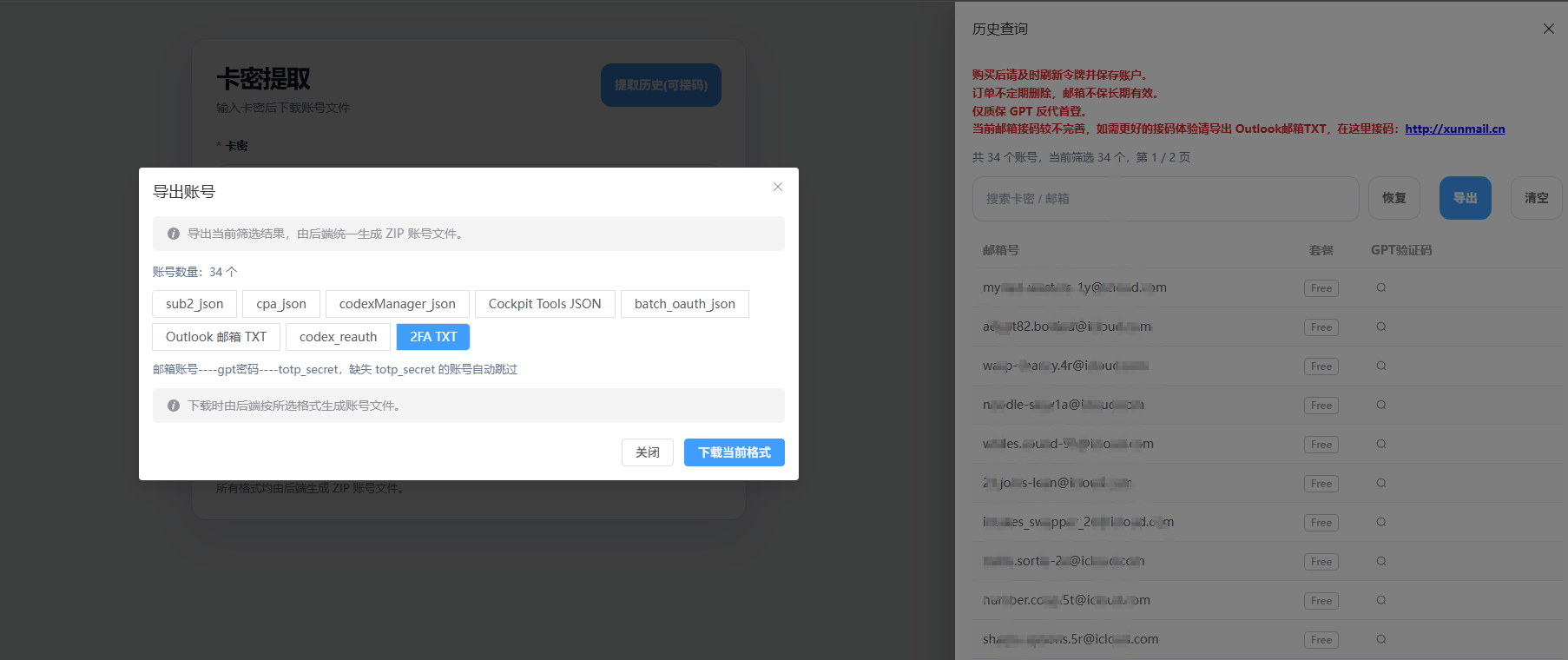
Task: Click search icon for .sort…-2 email row
Action: coord(1381,561)
